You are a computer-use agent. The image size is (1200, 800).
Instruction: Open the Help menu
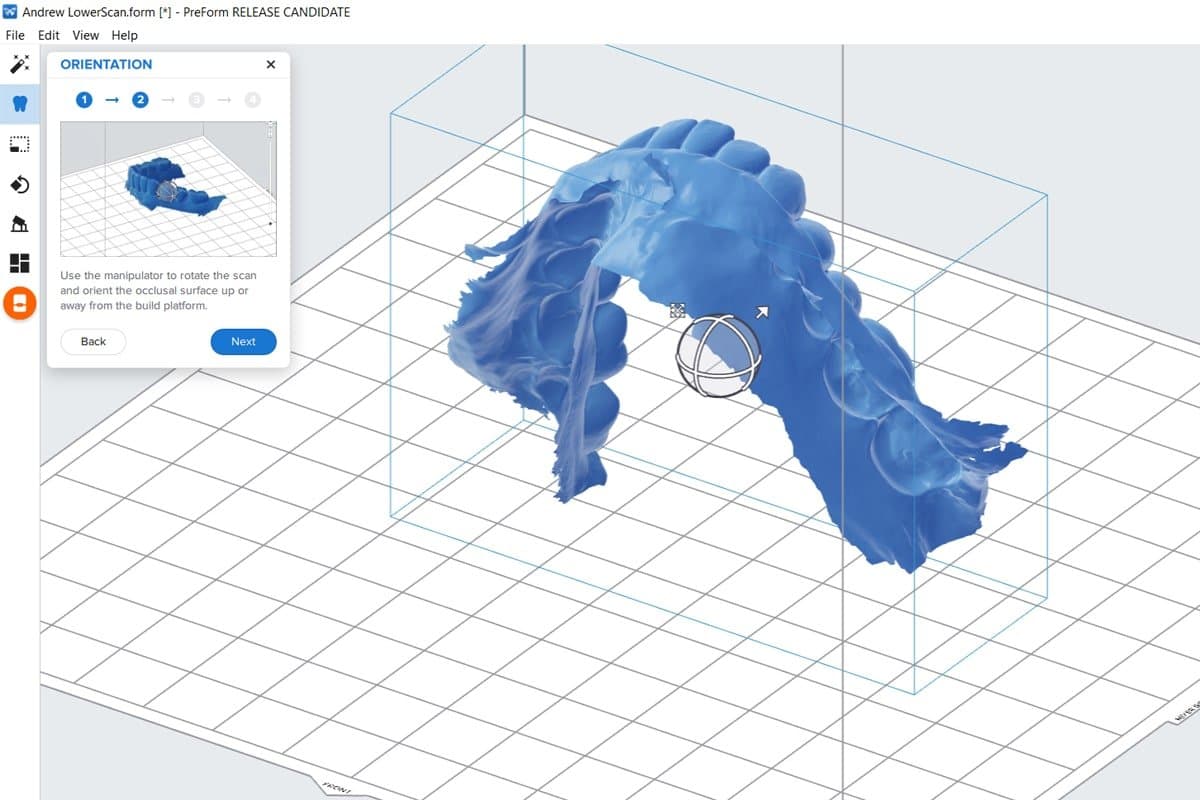[124, 35]
